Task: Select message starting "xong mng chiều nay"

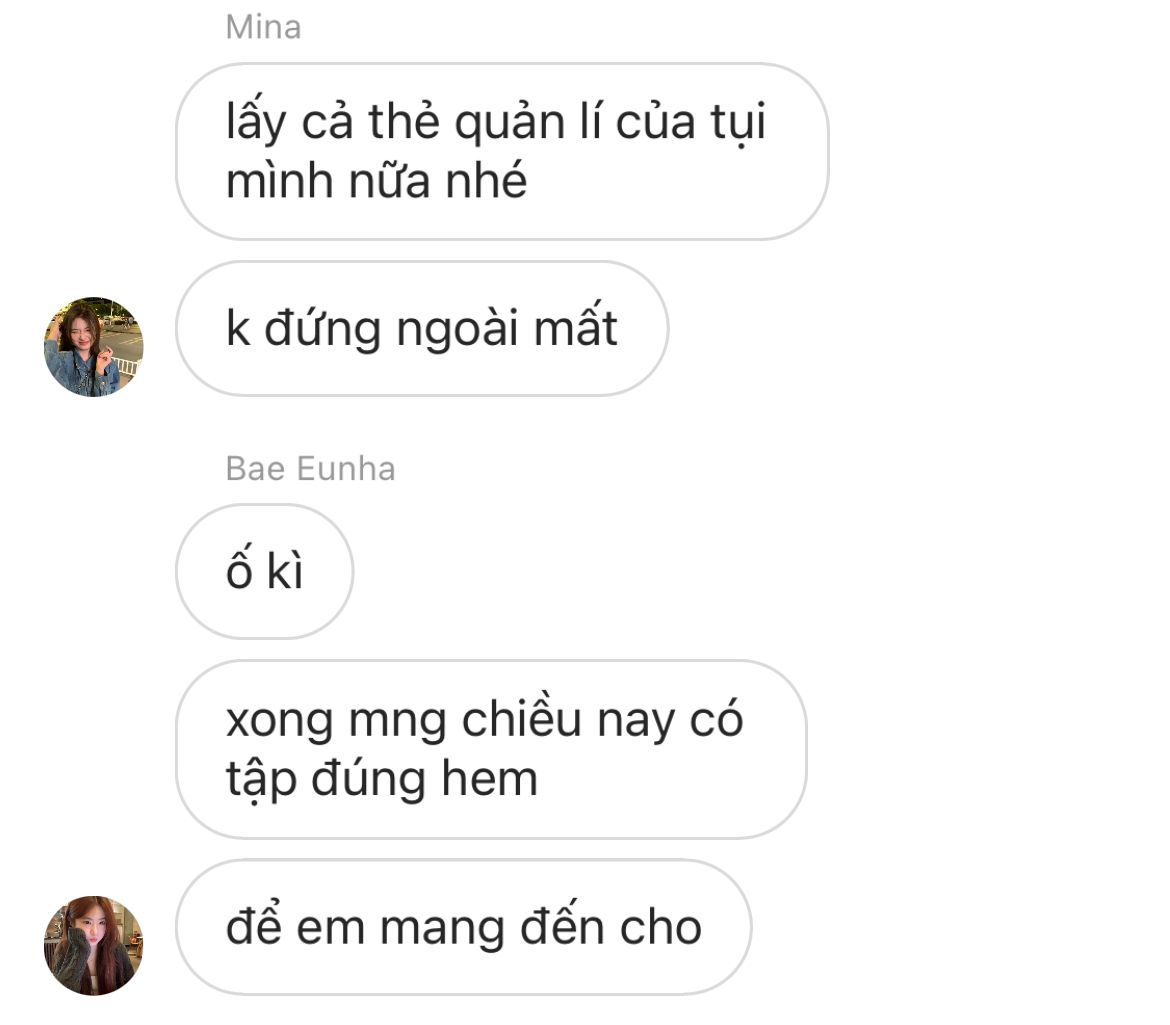Action: pyautogui.click(x=491, y=749)
